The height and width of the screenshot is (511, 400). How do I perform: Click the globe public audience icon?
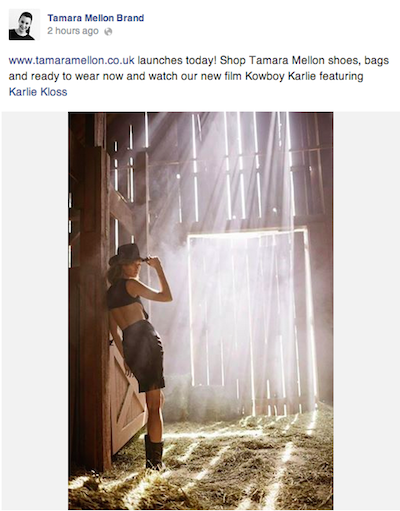coord(108,32)
